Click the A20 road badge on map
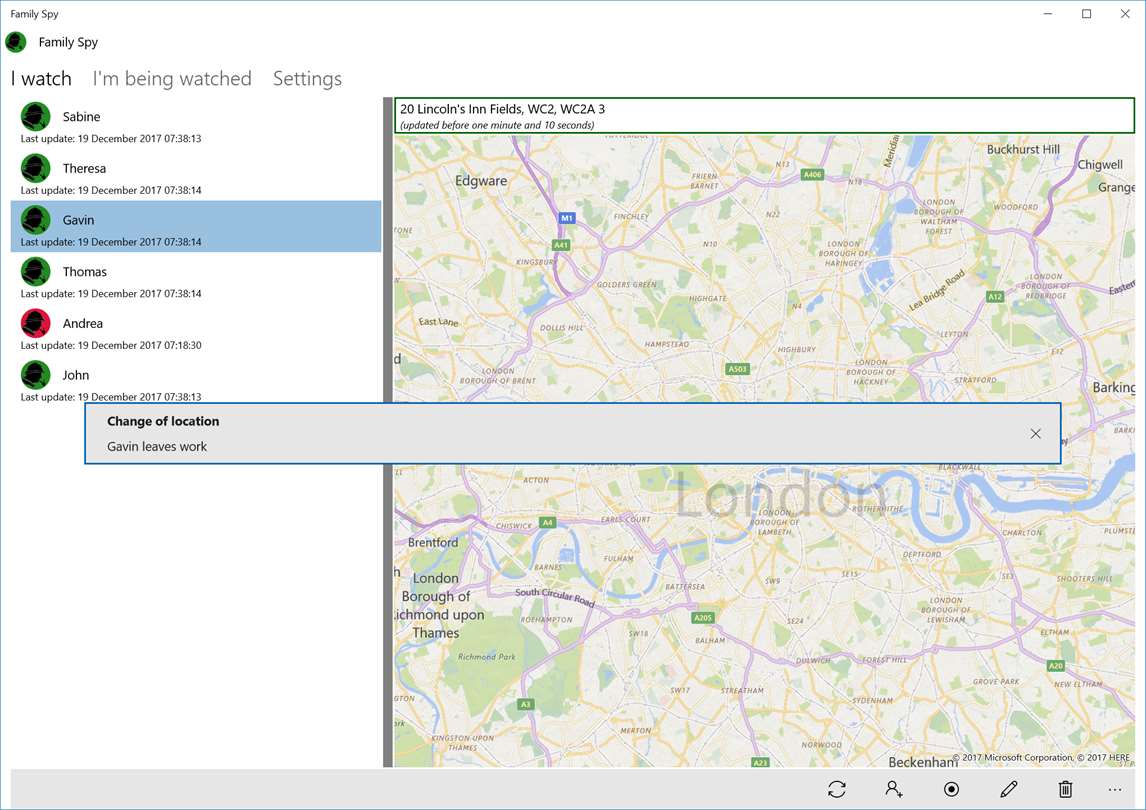 click(1056, 665)
